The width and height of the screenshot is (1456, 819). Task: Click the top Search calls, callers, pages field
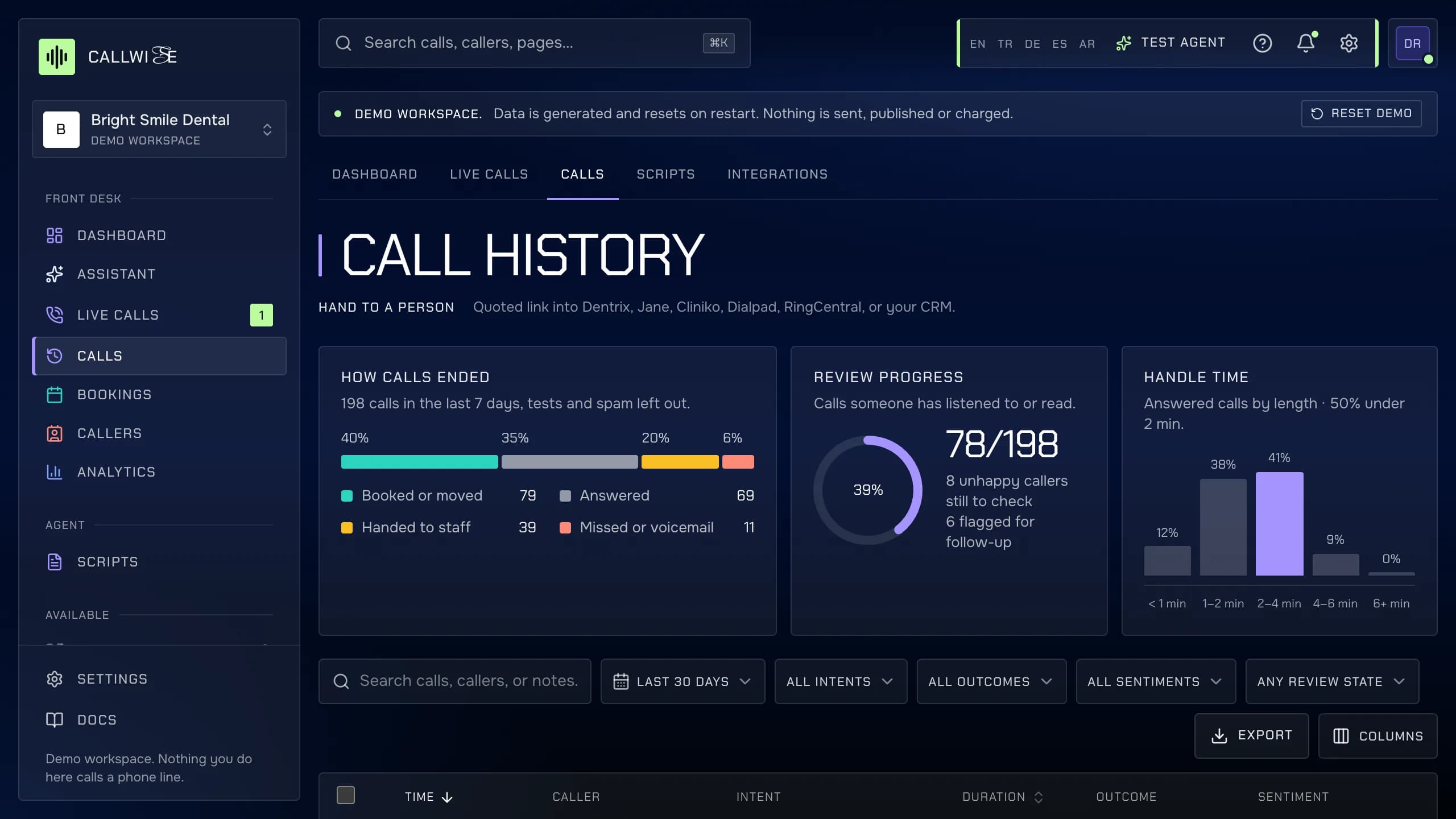coord(534,43)
